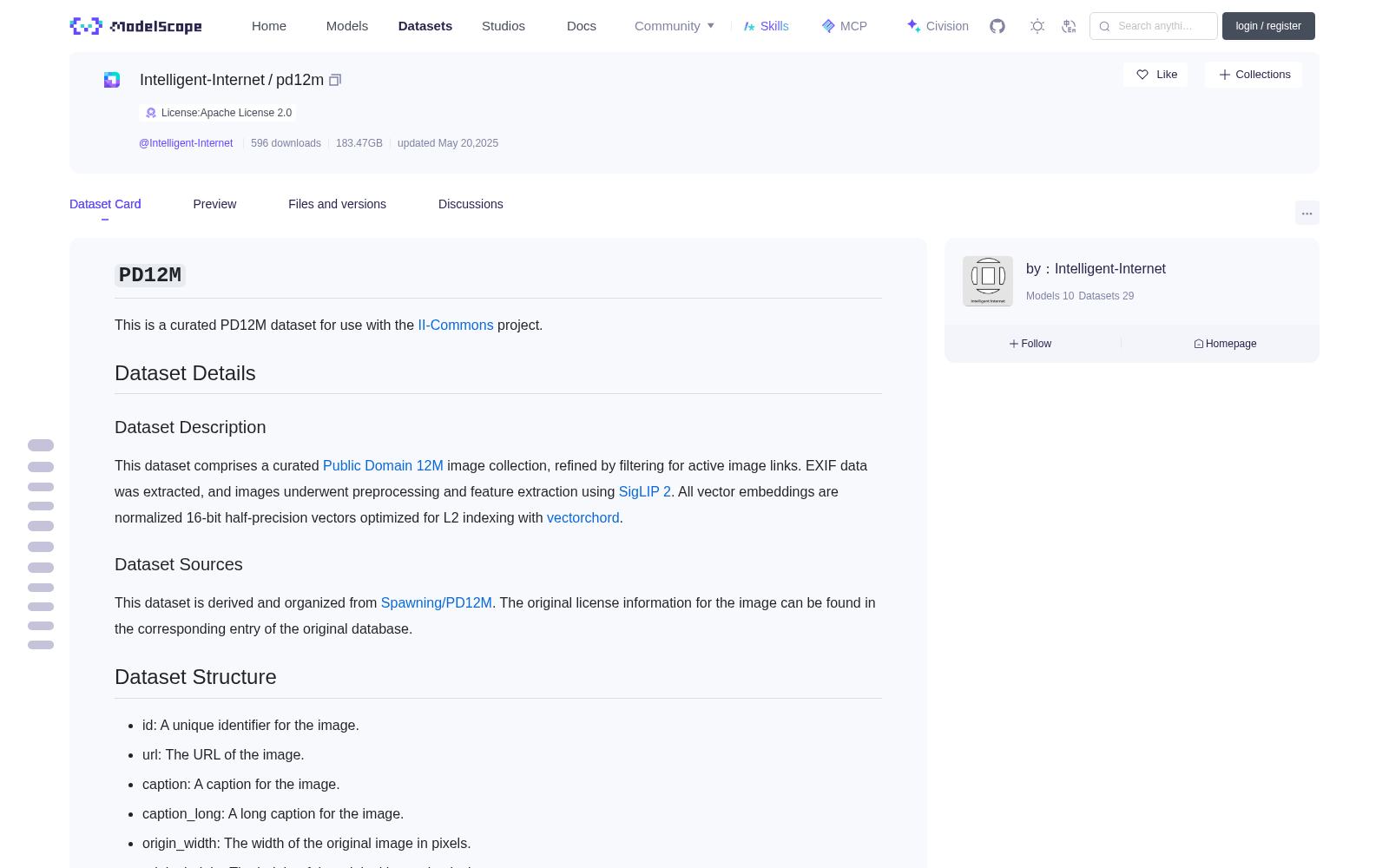Switch to Files and versions tab
Screen dimensions: 1389x868
337,204
